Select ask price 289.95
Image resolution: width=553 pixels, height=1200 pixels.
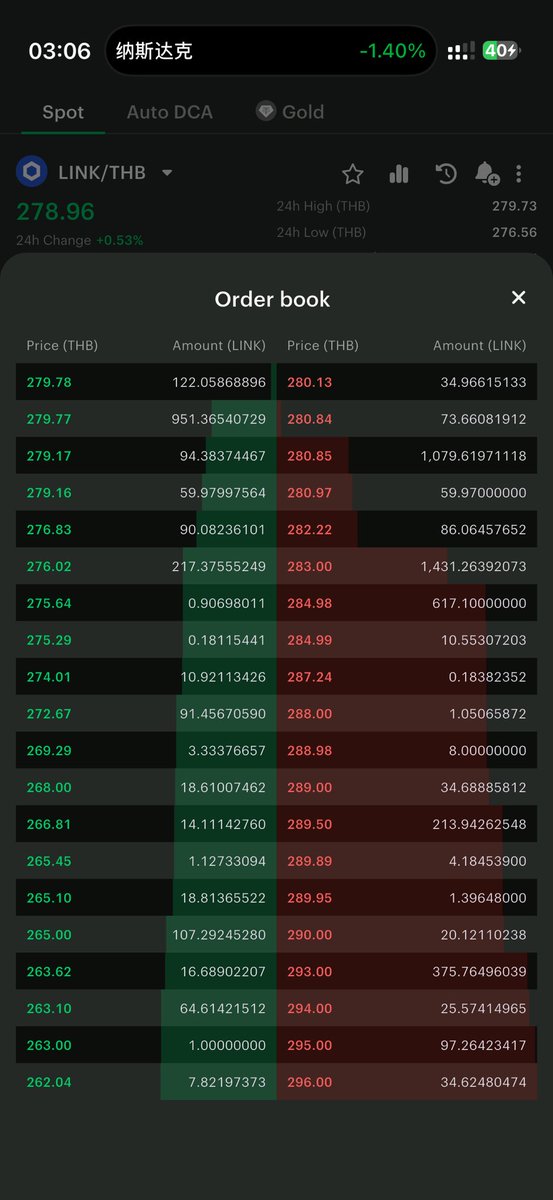[x=310, y=898]
